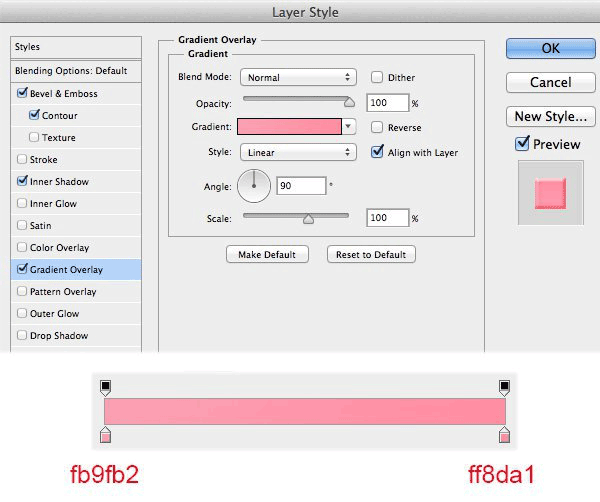Open the gradient Style dropdown
This screenshot has width=600, height=502.
click(x=298, y=152)
